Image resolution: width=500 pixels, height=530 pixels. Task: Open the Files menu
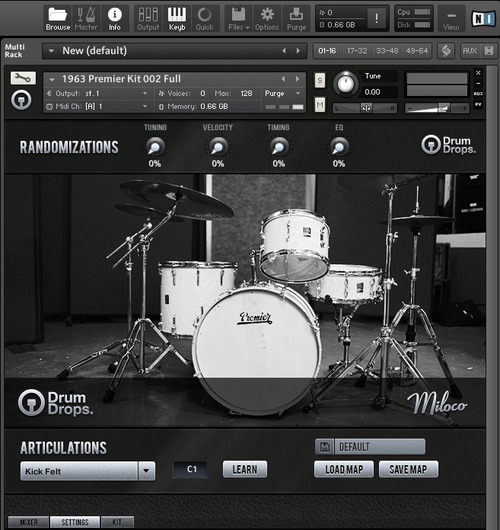(239, 19)
